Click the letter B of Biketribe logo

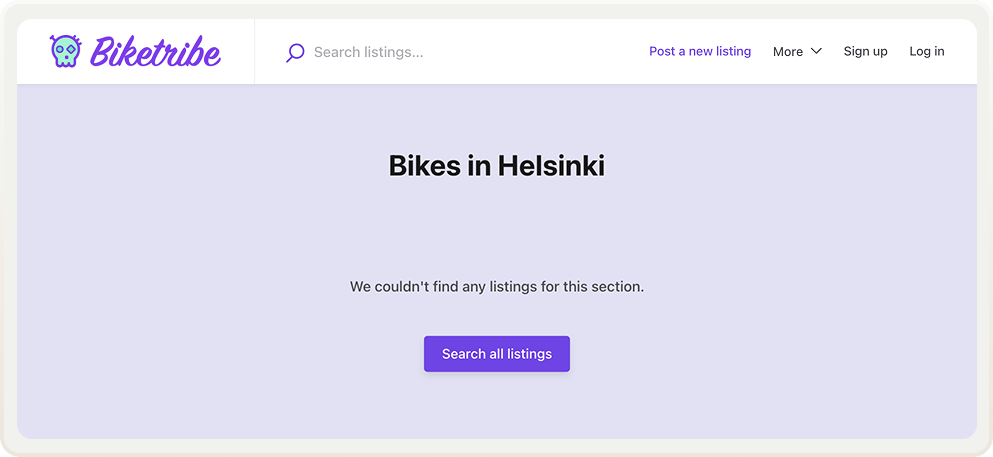coord(102,51)
